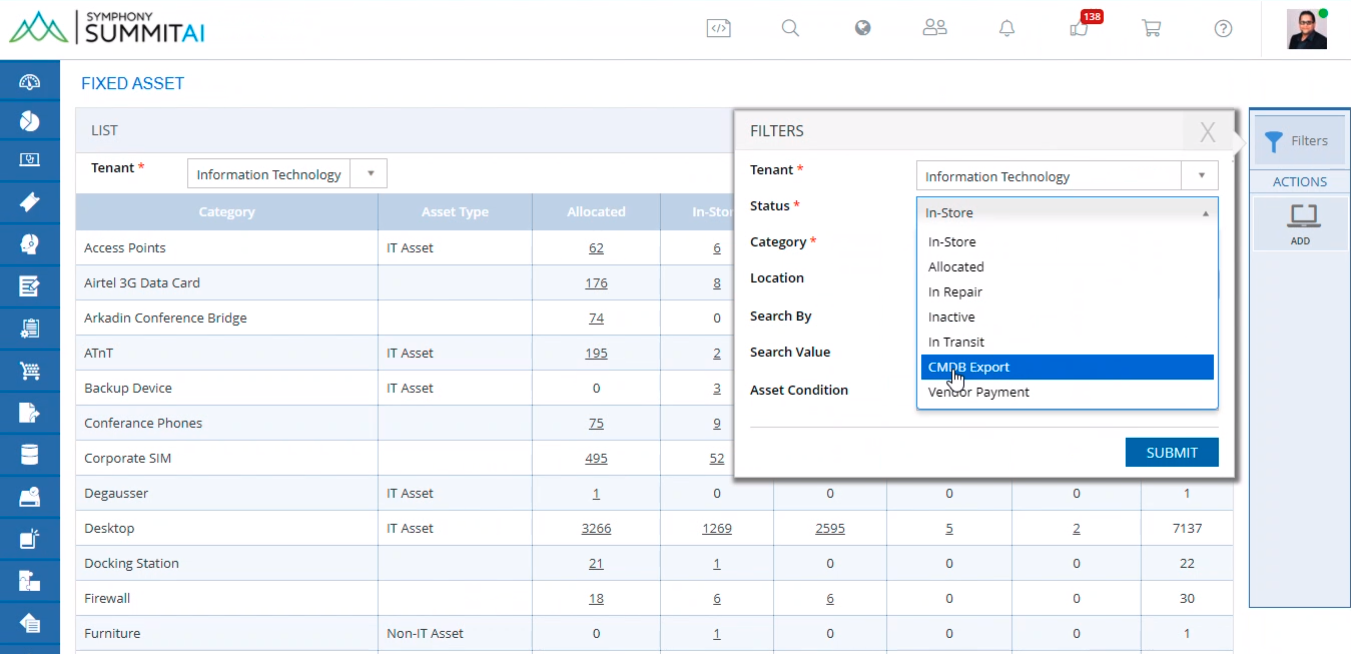This screenshot has width=1351, height=654.
Task: Open the Allocated count 62 for Access Points
Action: tap(596, 248)
